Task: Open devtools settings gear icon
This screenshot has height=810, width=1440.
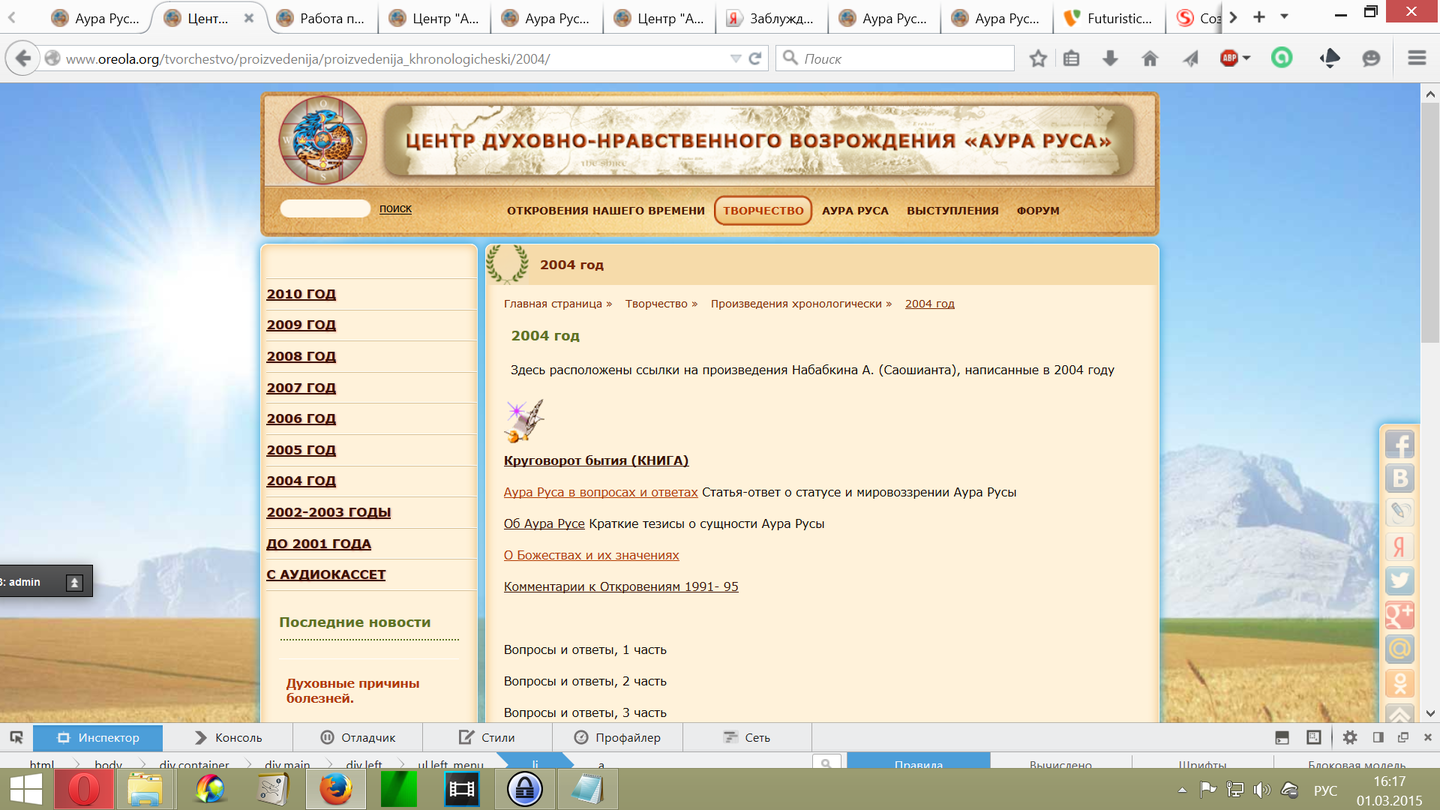Action: [1350, 738]
